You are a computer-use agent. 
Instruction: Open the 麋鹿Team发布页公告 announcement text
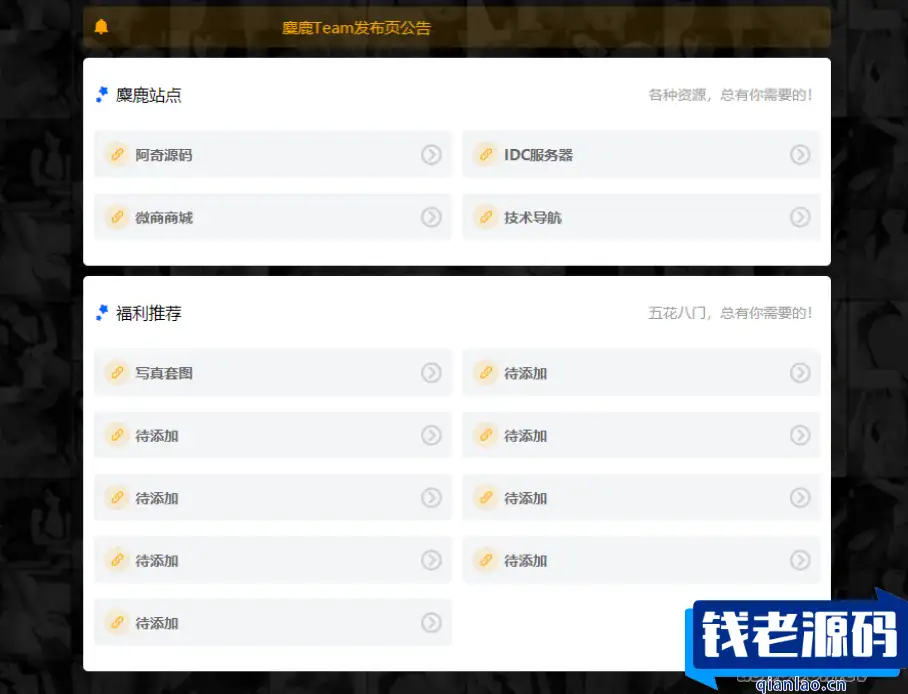click(x=356, y=28)
